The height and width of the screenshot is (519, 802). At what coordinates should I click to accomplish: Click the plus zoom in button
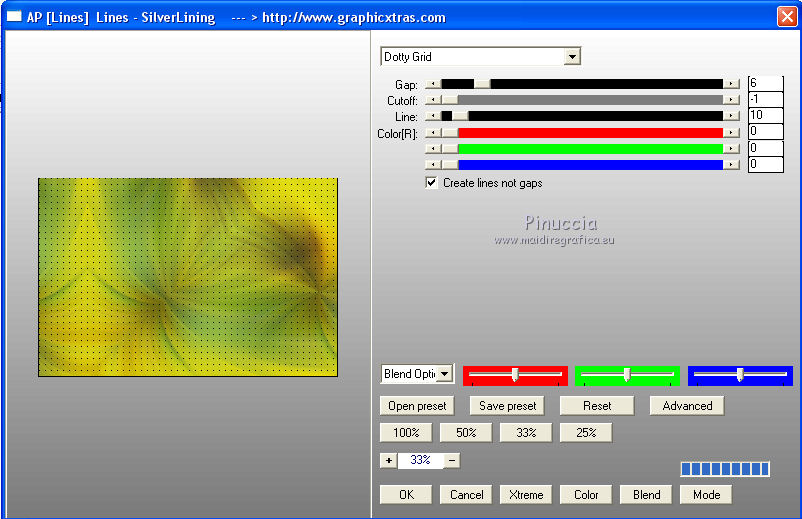[x=389, y=460]
